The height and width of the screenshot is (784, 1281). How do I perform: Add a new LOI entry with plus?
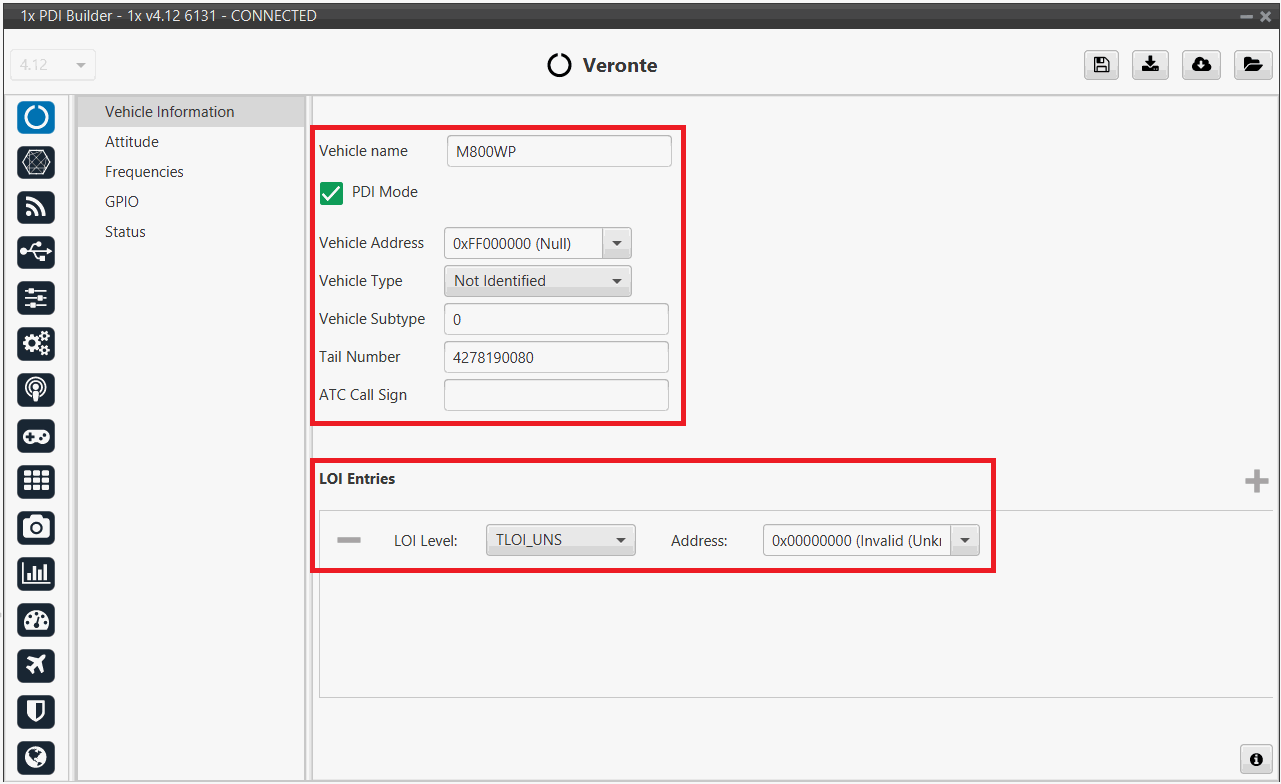coord(1256,482)
